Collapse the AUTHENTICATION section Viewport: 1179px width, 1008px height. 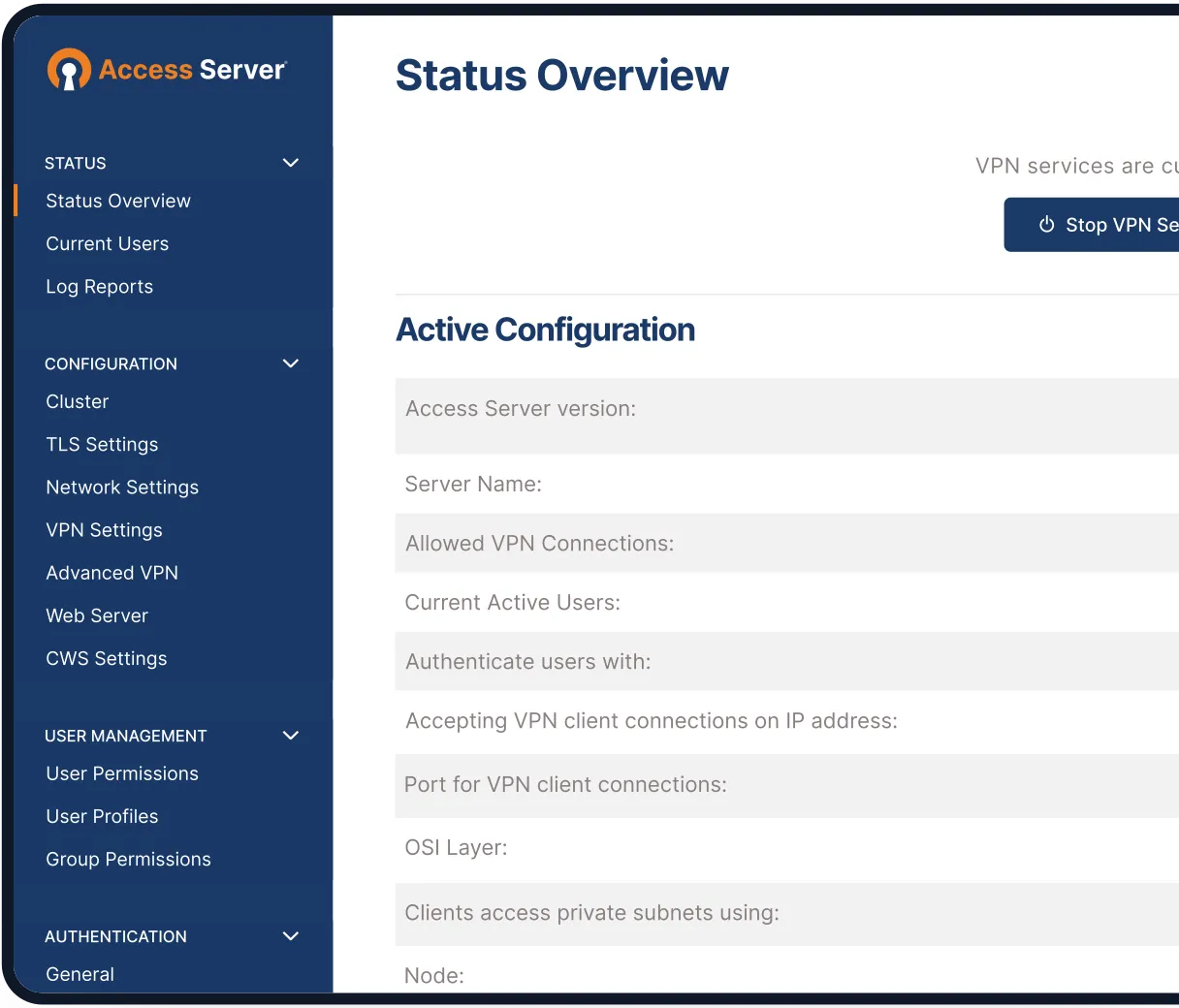(x=290, y=936)
